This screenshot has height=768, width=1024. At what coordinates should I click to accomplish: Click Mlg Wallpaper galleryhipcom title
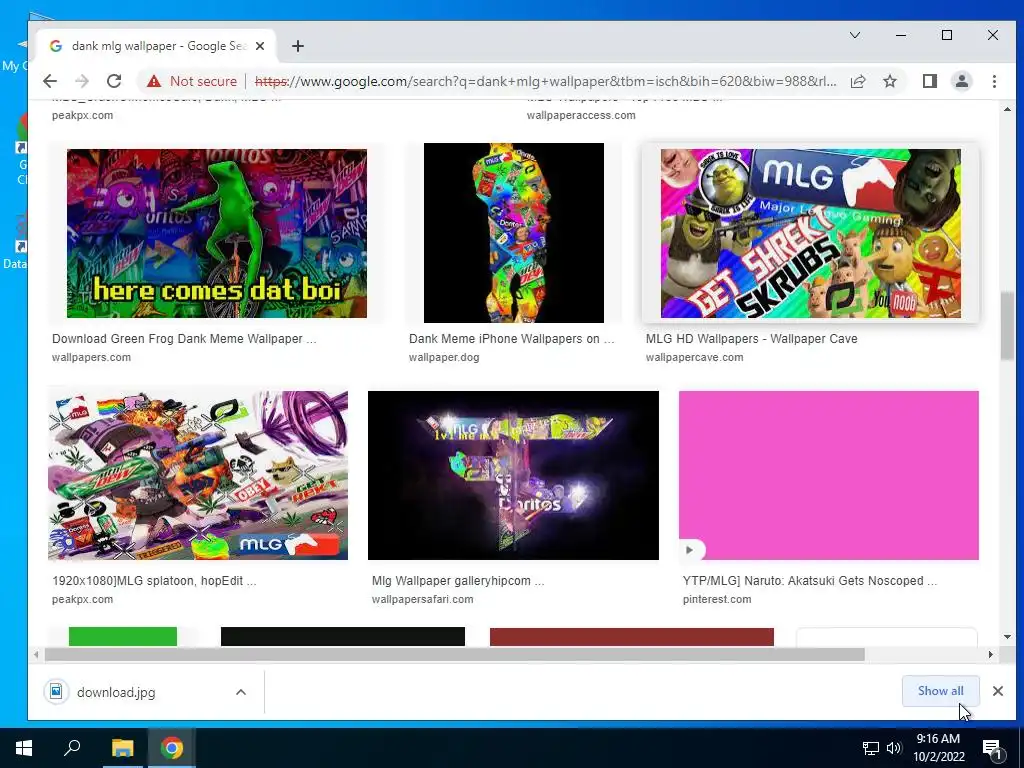tap(458, 581)
